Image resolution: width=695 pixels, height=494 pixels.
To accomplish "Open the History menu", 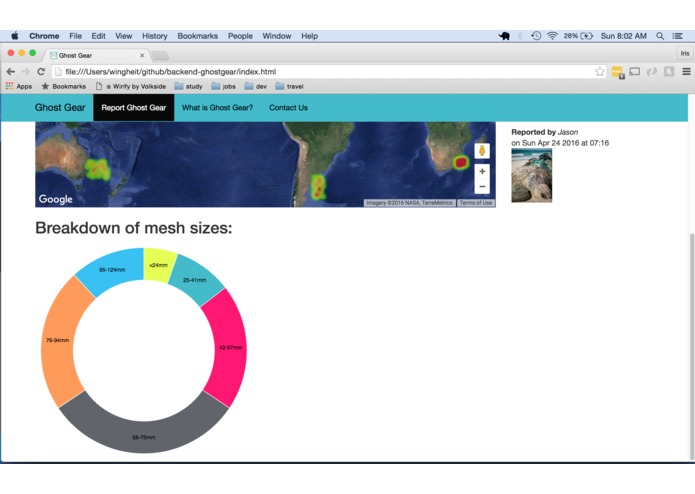I will tap(155, 36).
